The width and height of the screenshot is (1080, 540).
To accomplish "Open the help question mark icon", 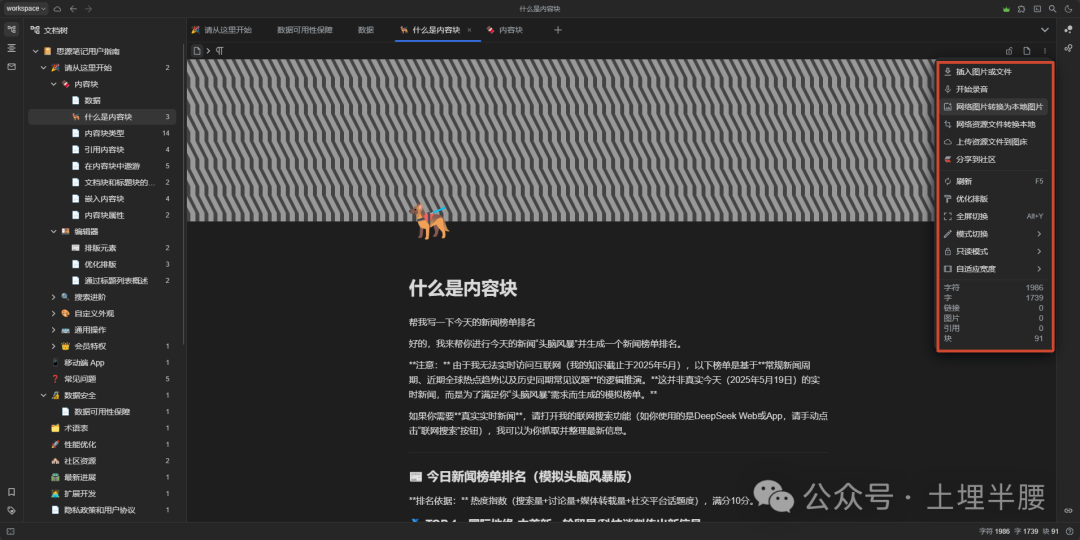I will (1070, 531).
